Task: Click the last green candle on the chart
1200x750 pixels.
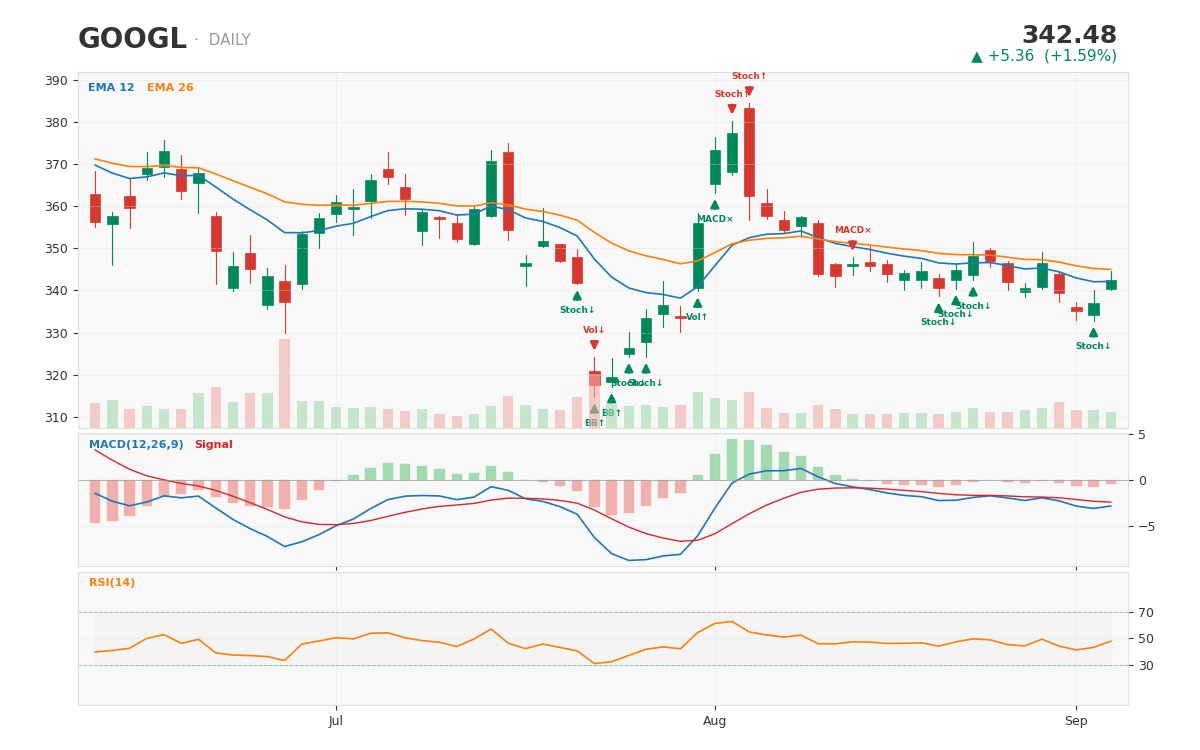Action: click(x=1111, y=285)
